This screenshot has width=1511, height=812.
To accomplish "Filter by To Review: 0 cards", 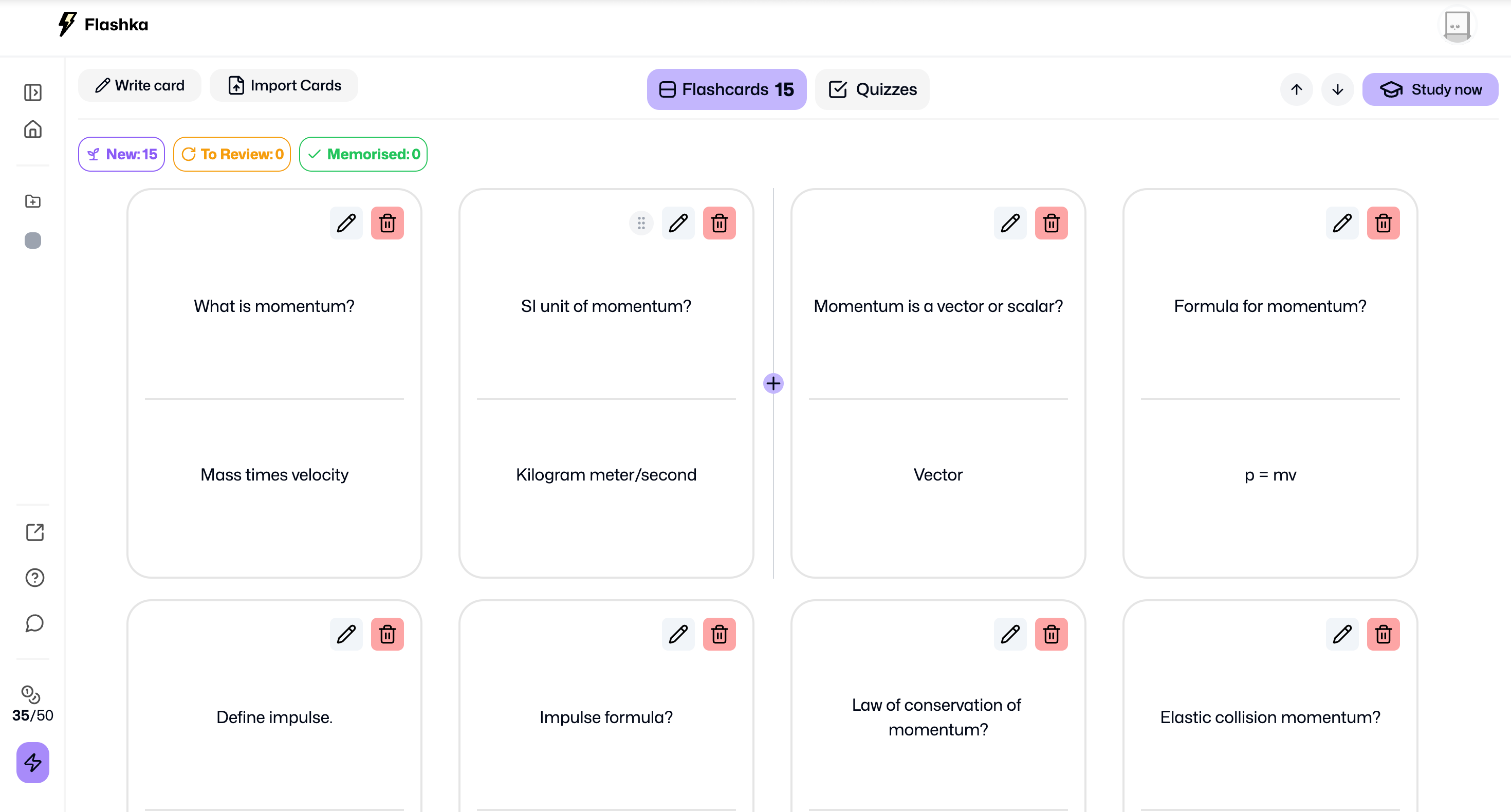I will tap(232, 154).
